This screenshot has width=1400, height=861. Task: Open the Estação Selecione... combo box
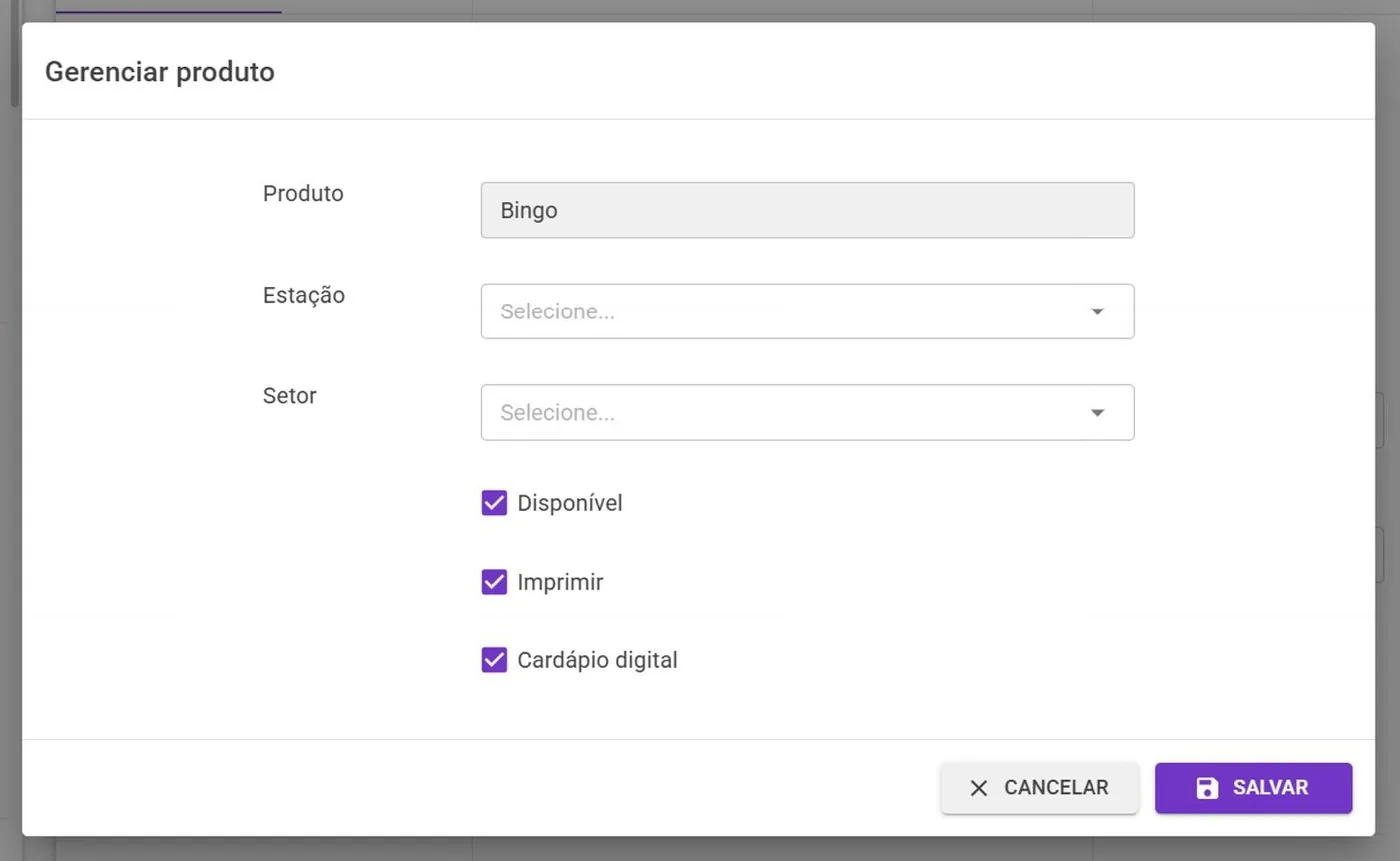(x=807, y=311)
